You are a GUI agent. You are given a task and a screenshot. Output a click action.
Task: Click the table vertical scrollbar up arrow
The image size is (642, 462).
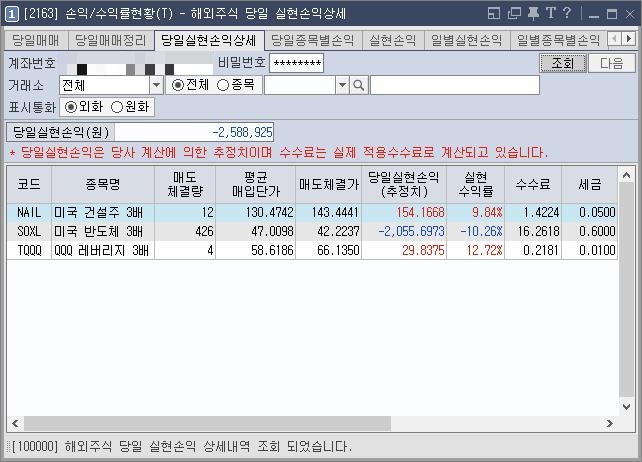tap(626, 175)
